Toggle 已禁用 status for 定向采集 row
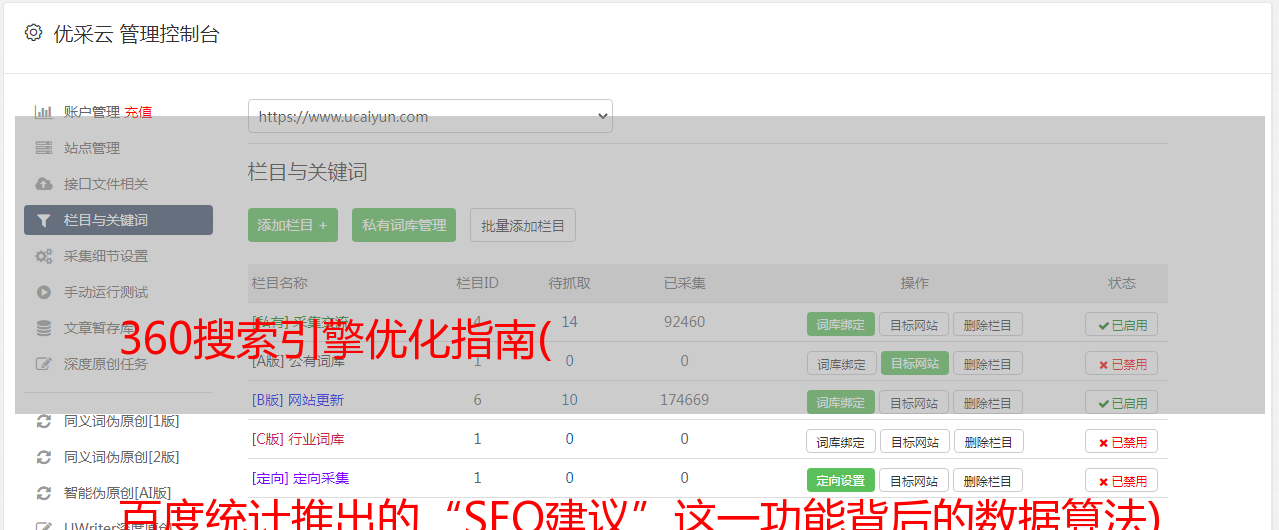 1122,480
